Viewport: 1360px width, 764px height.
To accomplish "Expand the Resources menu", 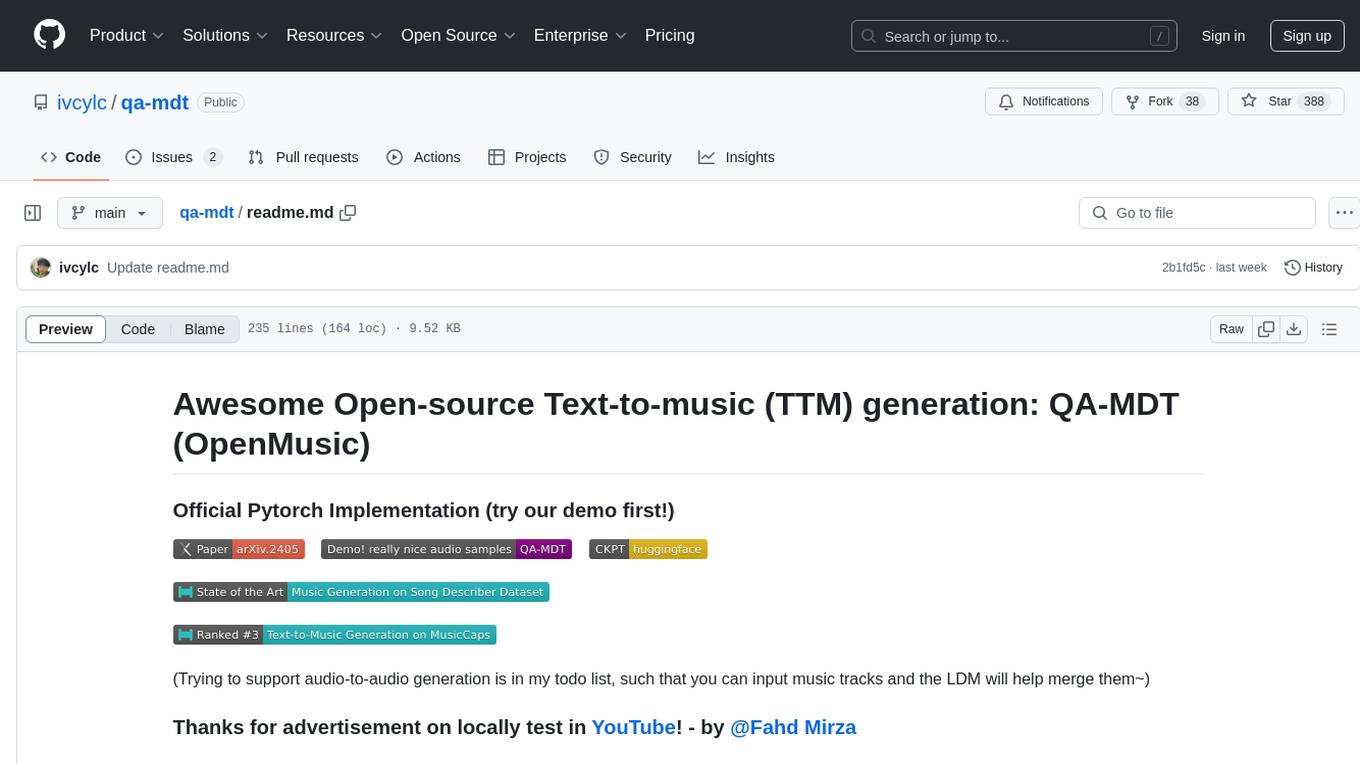I will tap(334, 35).
